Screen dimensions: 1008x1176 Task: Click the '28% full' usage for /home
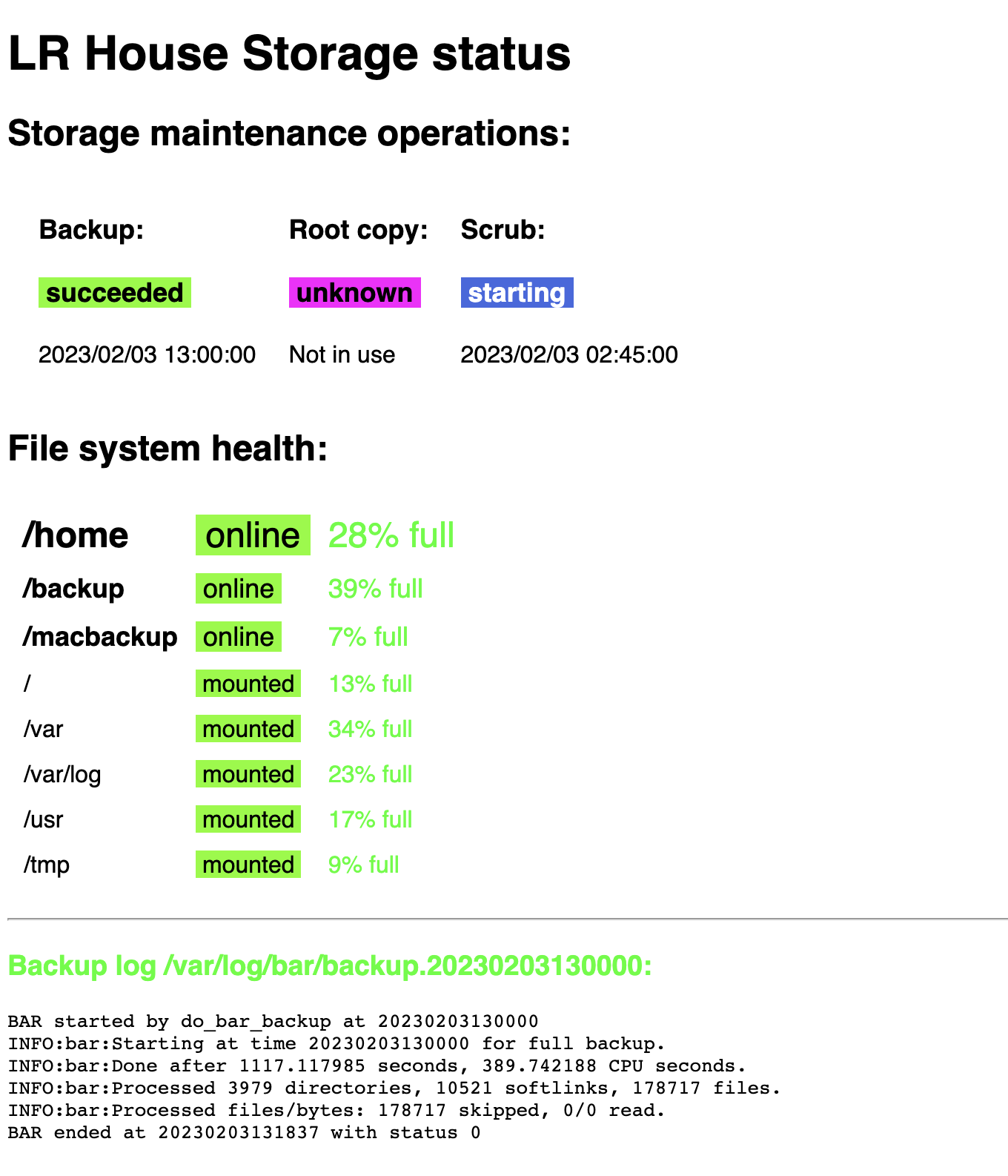[x=391, y=535]
